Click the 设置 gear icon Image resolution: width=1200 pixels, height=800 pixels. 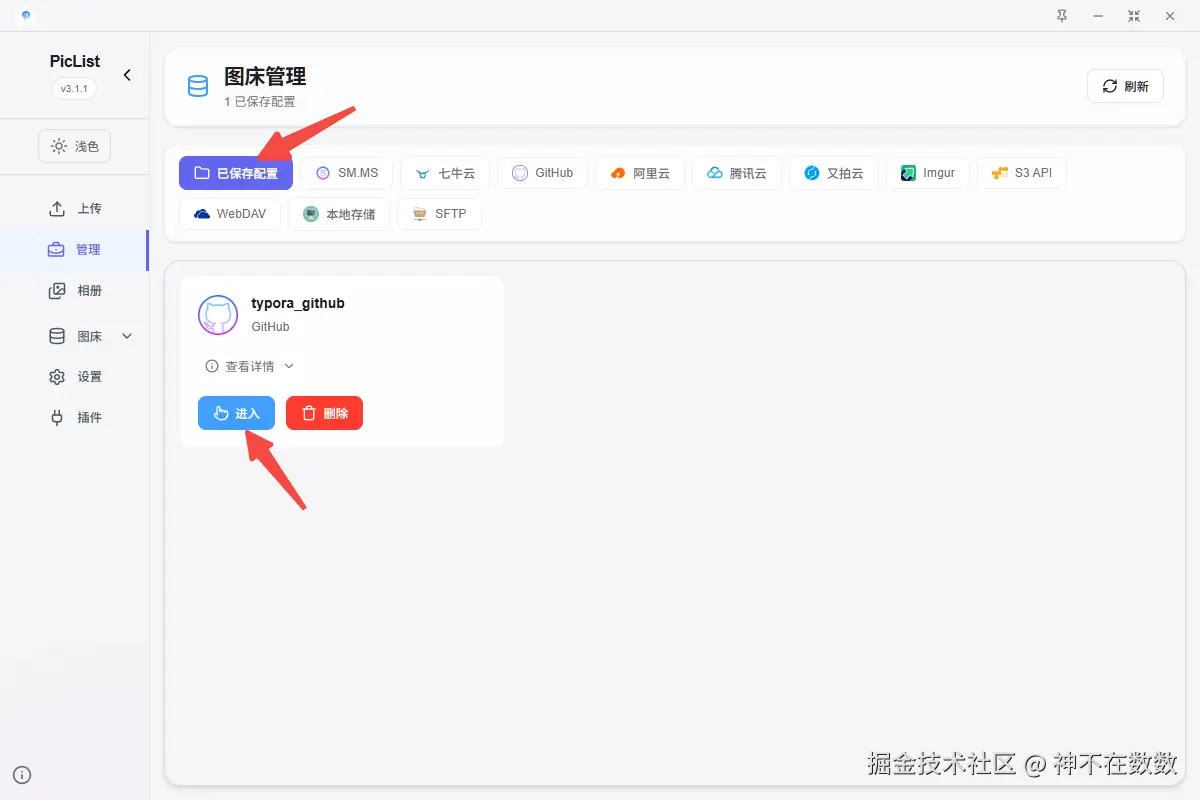pos(57,377)
